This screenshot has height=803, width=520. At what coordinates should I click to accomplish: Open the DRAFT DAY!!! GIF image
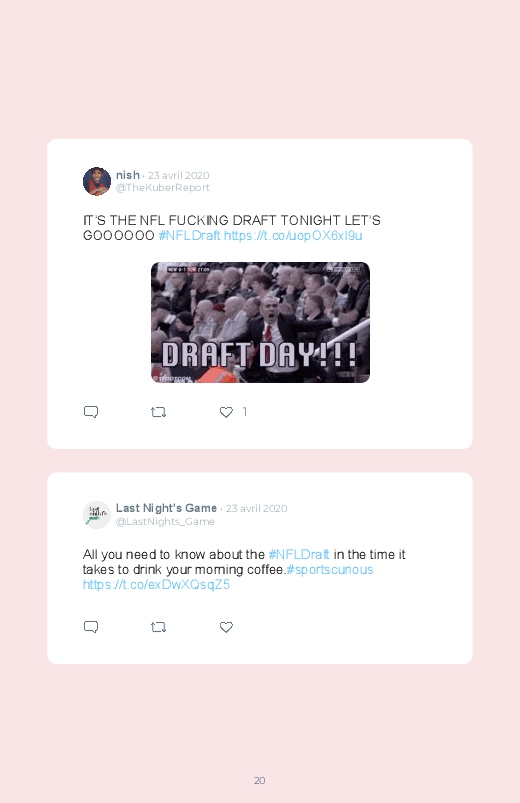260,322
